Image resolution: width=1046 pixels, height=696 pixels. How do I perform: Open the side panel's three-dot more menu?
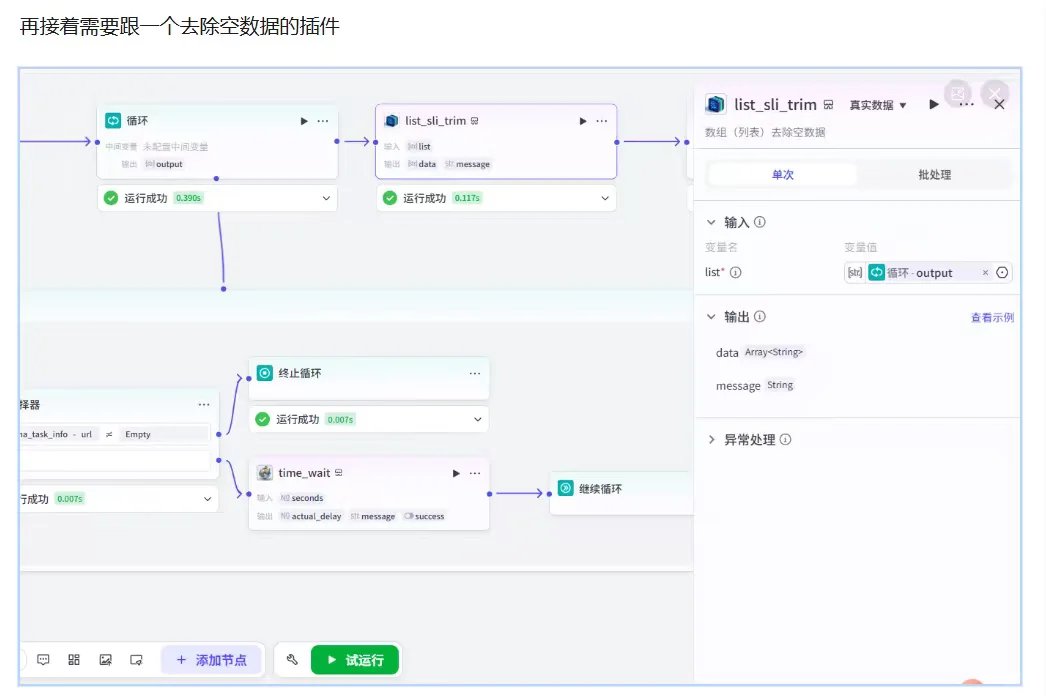click(x=966, y=104)
